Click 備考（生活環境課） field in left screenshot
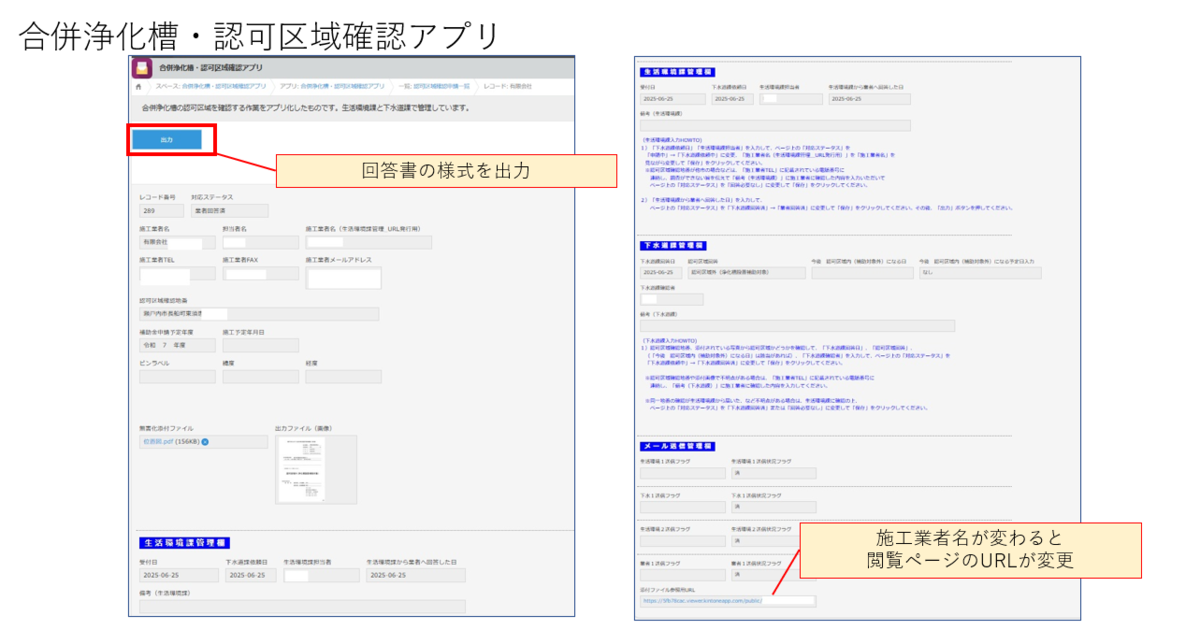Viewport: 1200px width, 630px height. 302,606
